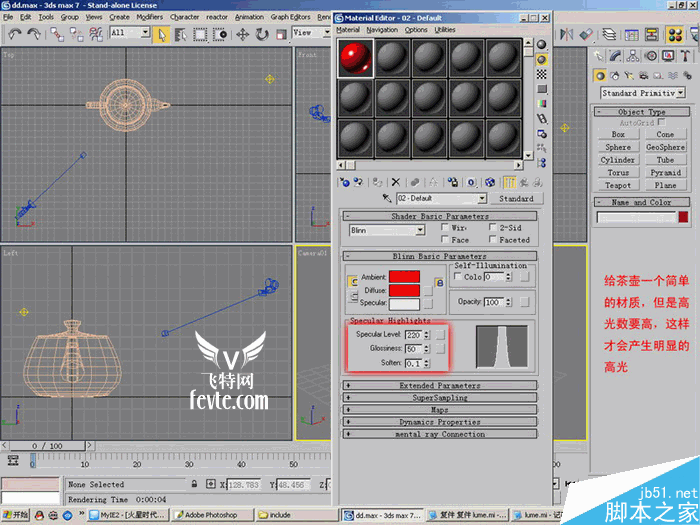Open Standard Primitives category dropdown
700x525 pixels.
(681, 93)
